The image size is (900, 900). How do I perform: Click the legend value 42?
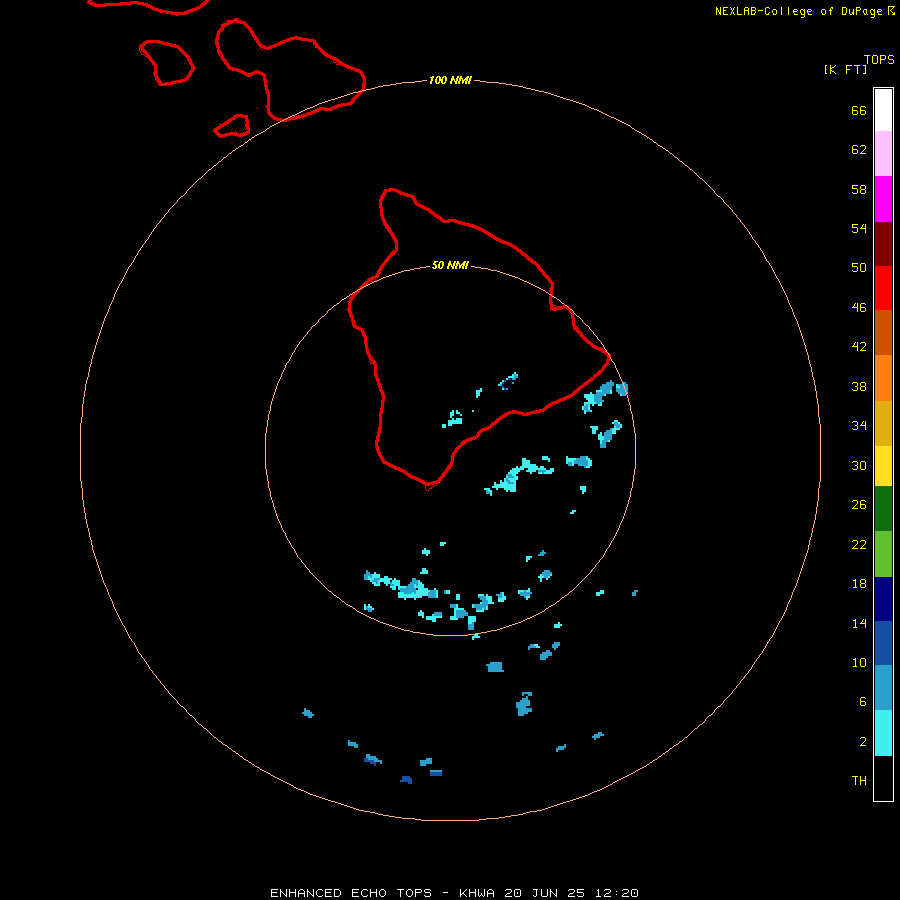tap(859, 347)
